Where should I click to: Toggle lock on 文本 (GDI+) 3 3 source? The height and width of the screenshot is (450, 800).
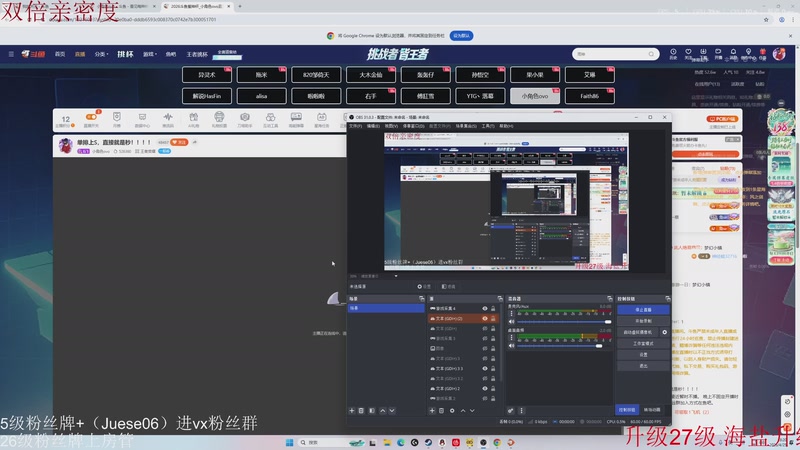click(493, 368)
